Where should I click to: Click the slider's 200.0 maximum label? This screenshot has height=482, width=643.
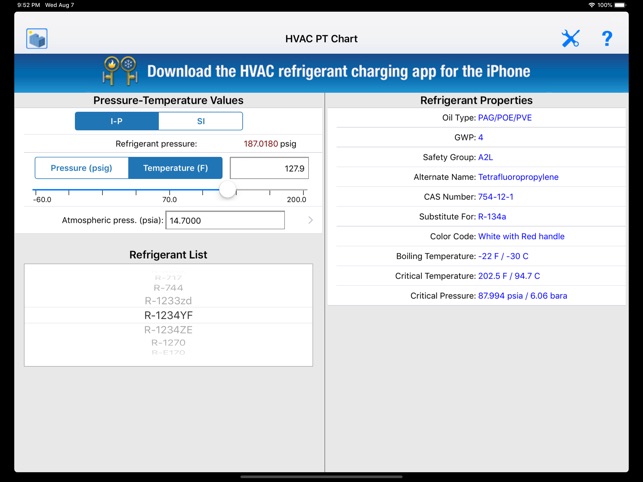(x=296, y=200)
